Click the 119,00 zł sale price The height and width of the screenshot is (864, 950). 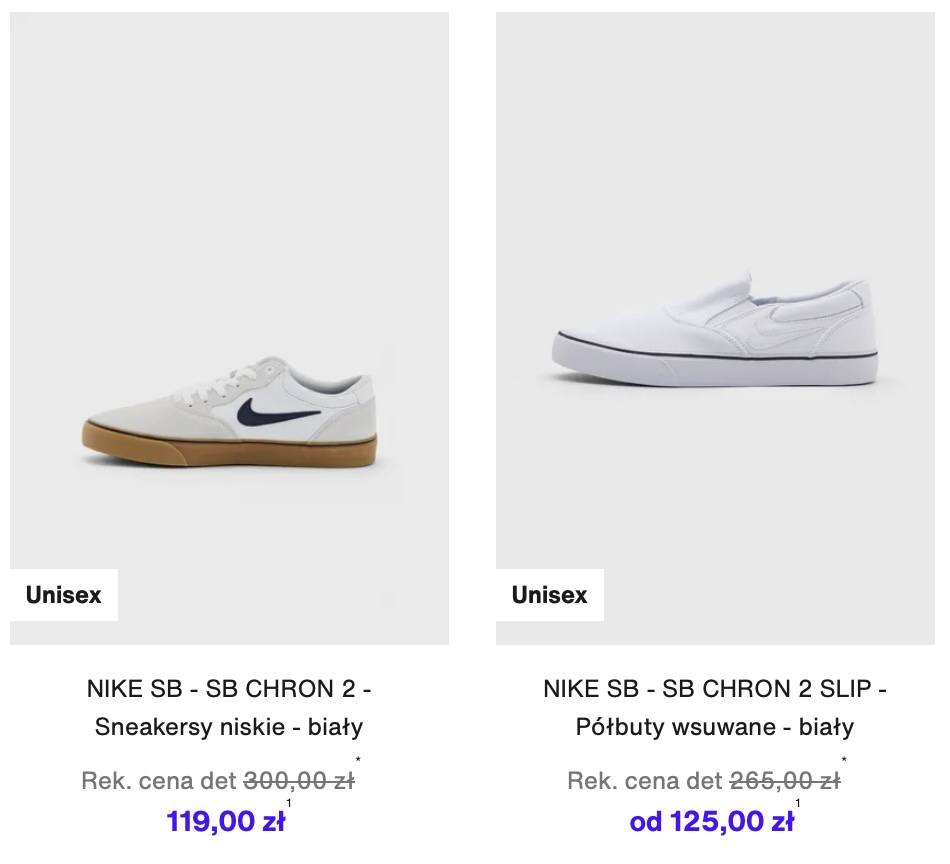[x=225, y=822]
